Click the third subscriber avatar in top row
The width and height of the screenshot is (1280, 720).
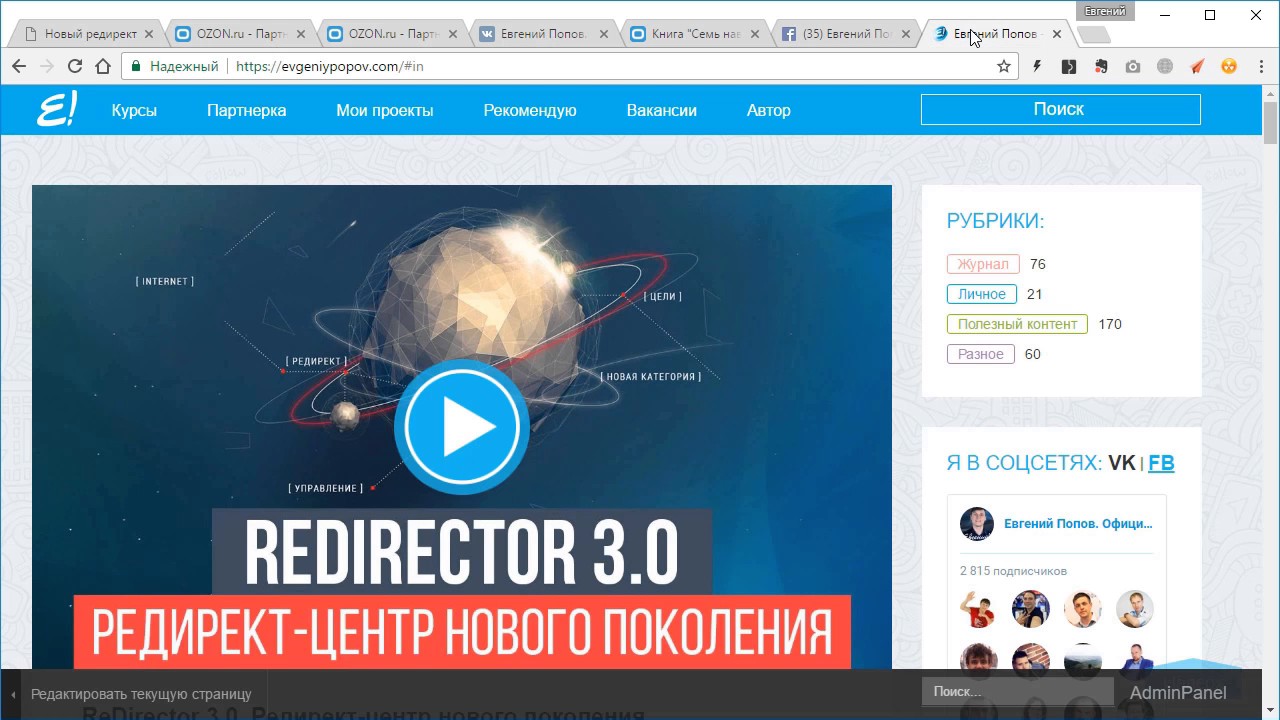click(x=1082, y=609)
